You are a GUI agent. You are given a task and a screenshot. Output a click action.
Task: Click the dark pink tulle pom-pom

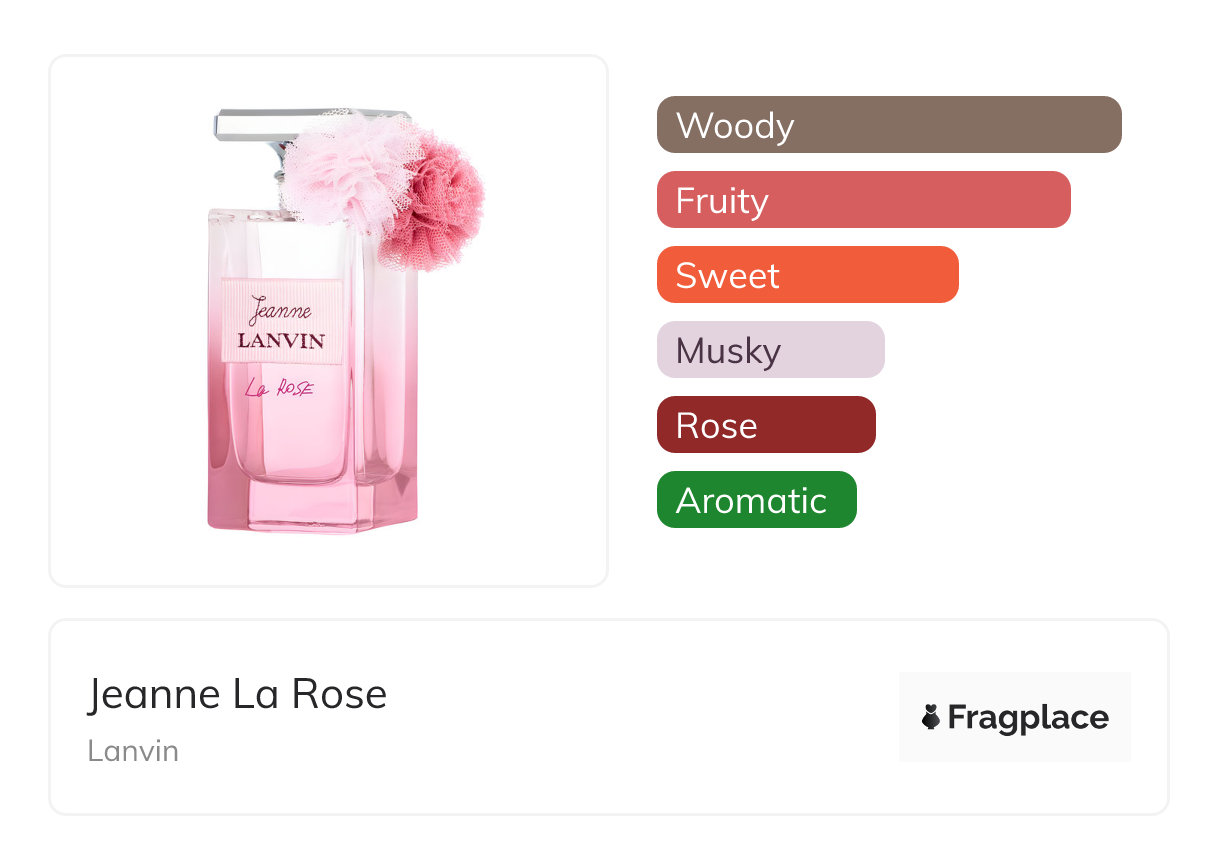click(x=442, y=200)
